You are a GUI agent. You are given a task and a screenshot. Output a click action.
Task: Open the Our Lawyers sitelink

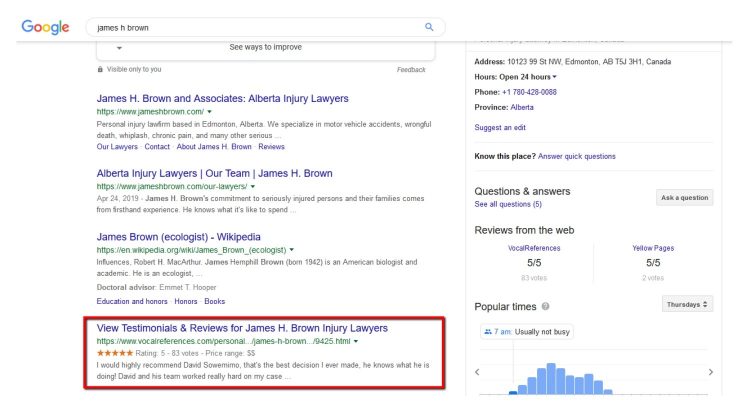pyautogui.click(x=117, y=147)
